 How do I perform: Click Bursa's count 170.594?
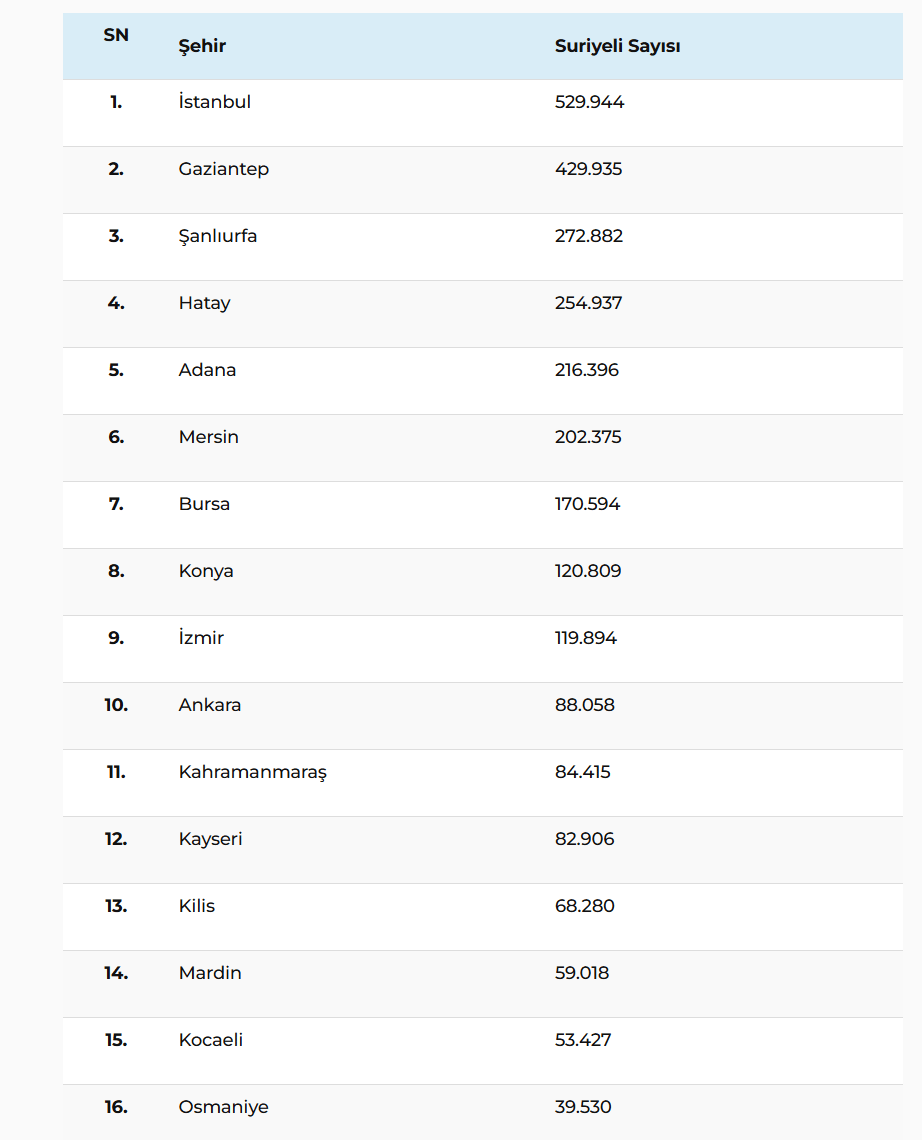click(587, 504)
